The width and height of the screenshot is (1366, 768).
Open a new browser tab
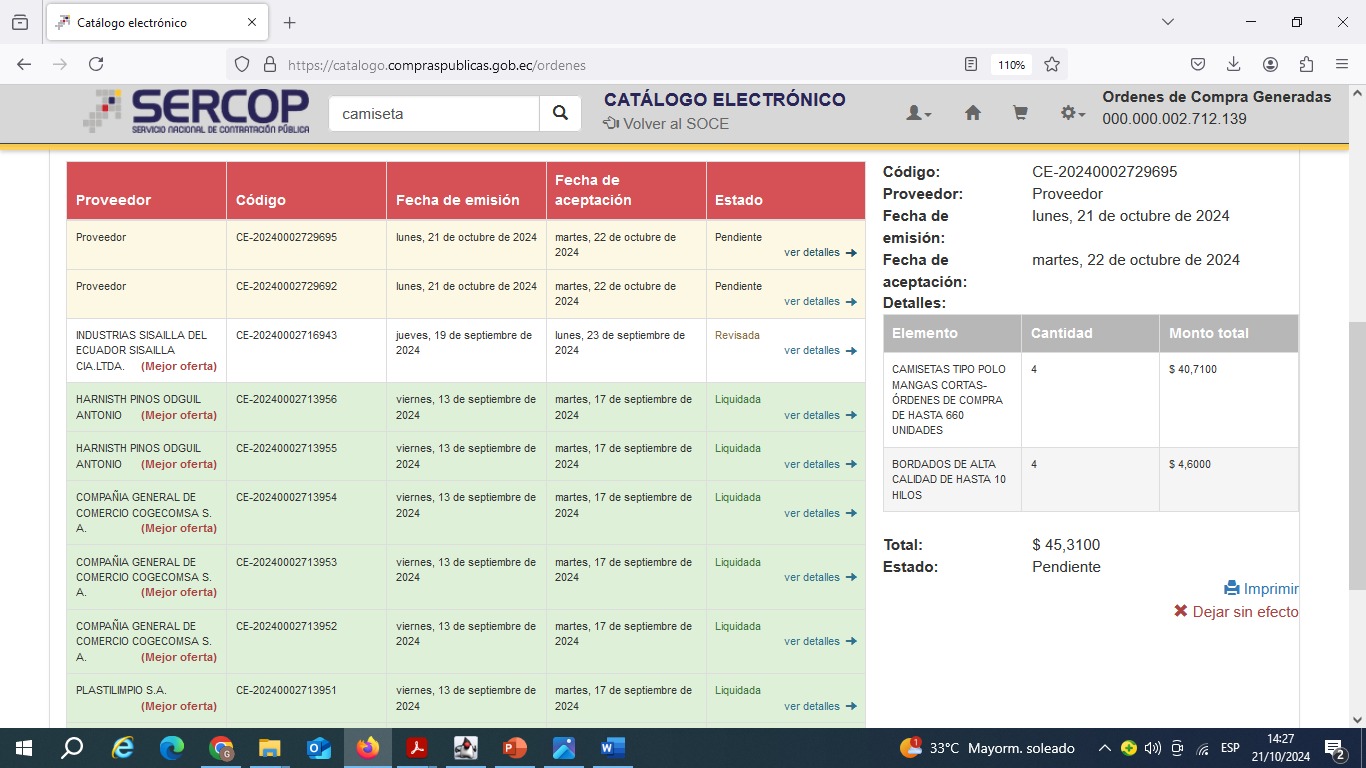coord(290,22)
